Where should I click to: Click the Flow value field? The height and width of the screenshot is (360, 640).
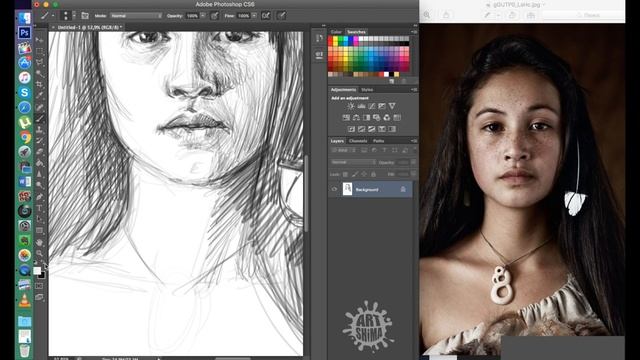click(x=243, y=16)
